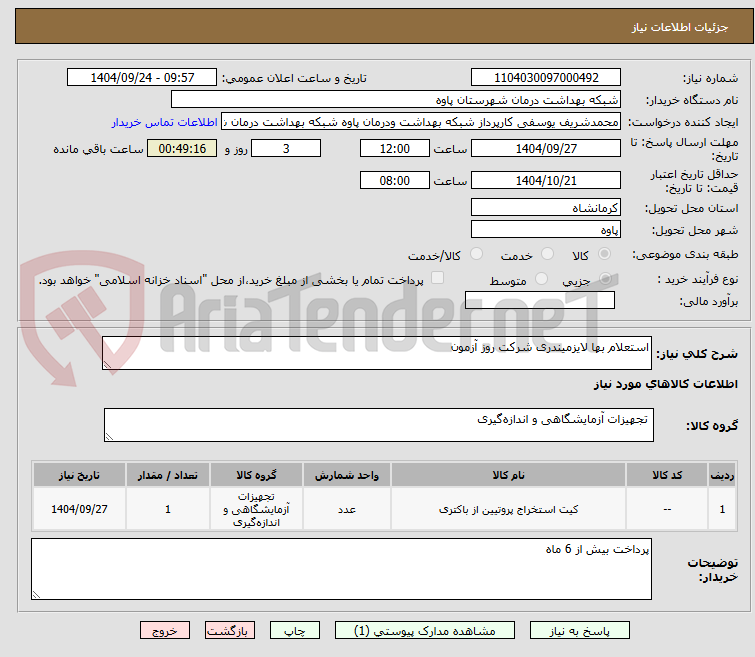Click the گروه کالا text area
Screen dimensions: 755x657
click(379, 425)
